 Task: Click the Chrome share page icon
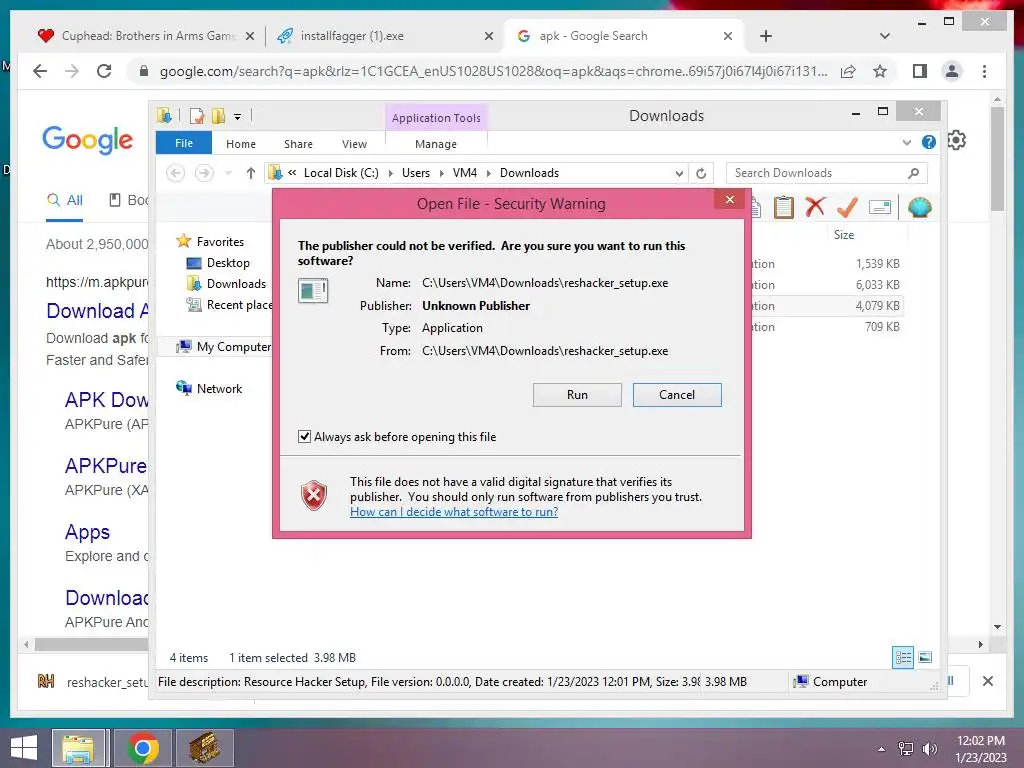click(848, 71)
